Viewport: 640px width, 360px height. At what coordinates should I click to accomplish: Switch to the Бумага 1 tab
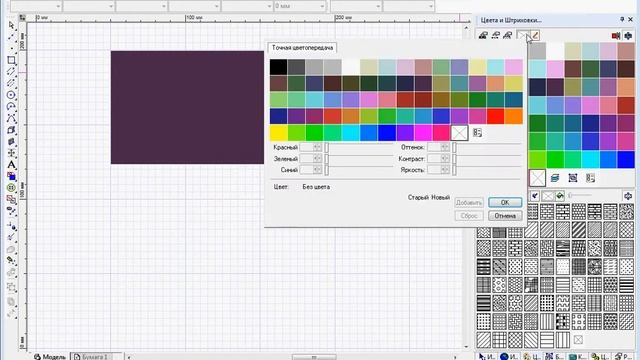click(96, 356)
